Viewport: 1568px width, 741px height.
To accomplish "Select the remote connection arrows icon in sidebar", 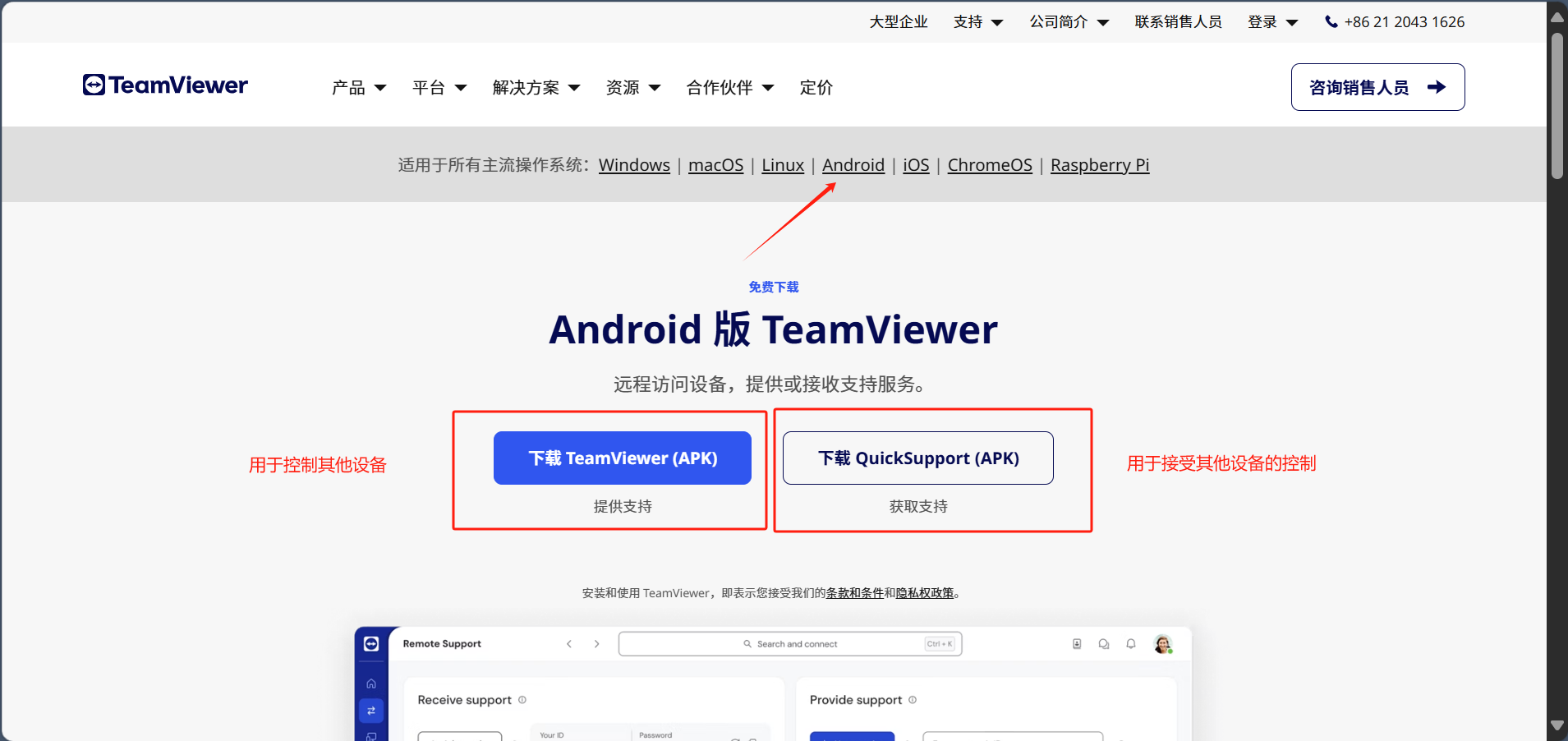I will click(371, 711).
